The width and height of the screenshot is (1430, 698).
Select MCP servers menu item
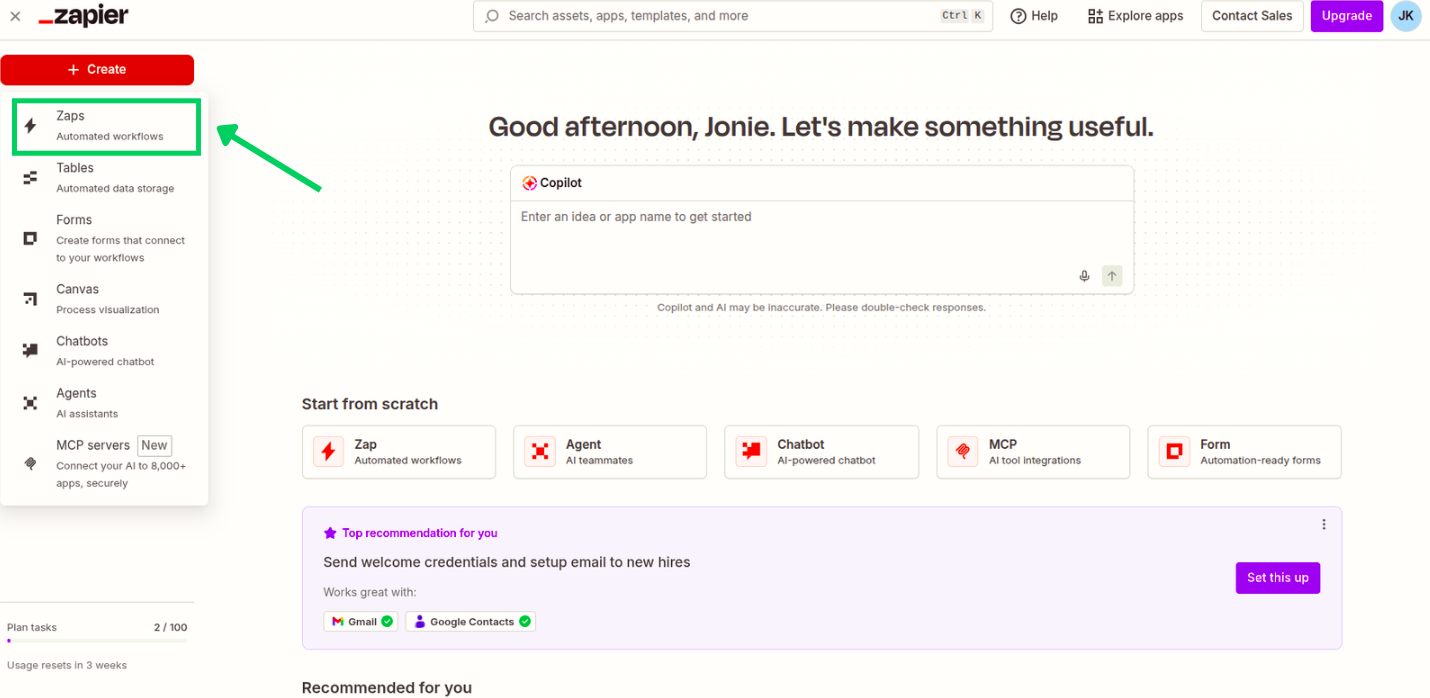(105, 464)
